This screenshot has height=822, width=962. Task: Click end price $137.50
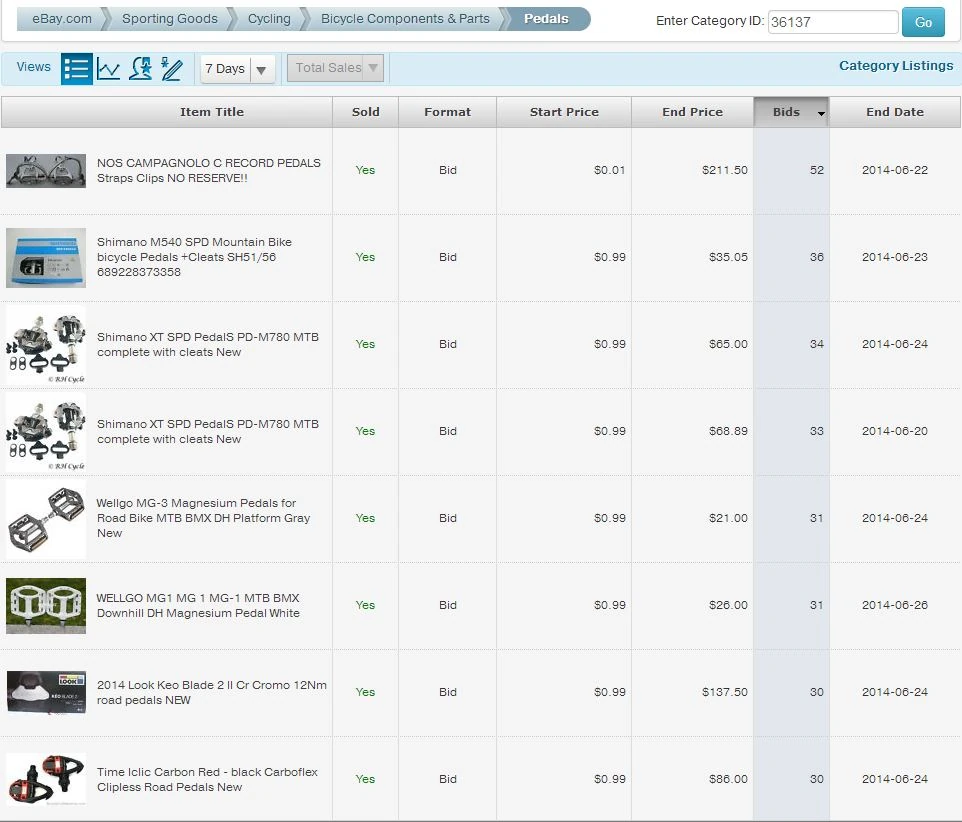(725, 692)
